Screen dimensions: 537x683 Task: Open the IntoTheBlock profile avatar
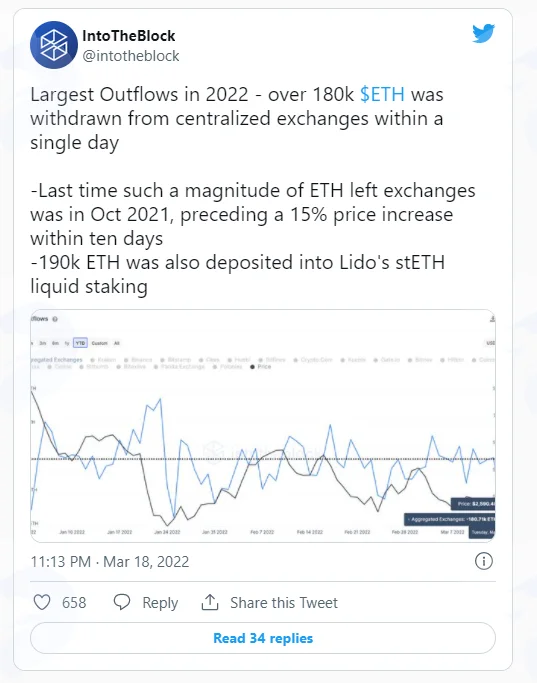coord(54,45)
